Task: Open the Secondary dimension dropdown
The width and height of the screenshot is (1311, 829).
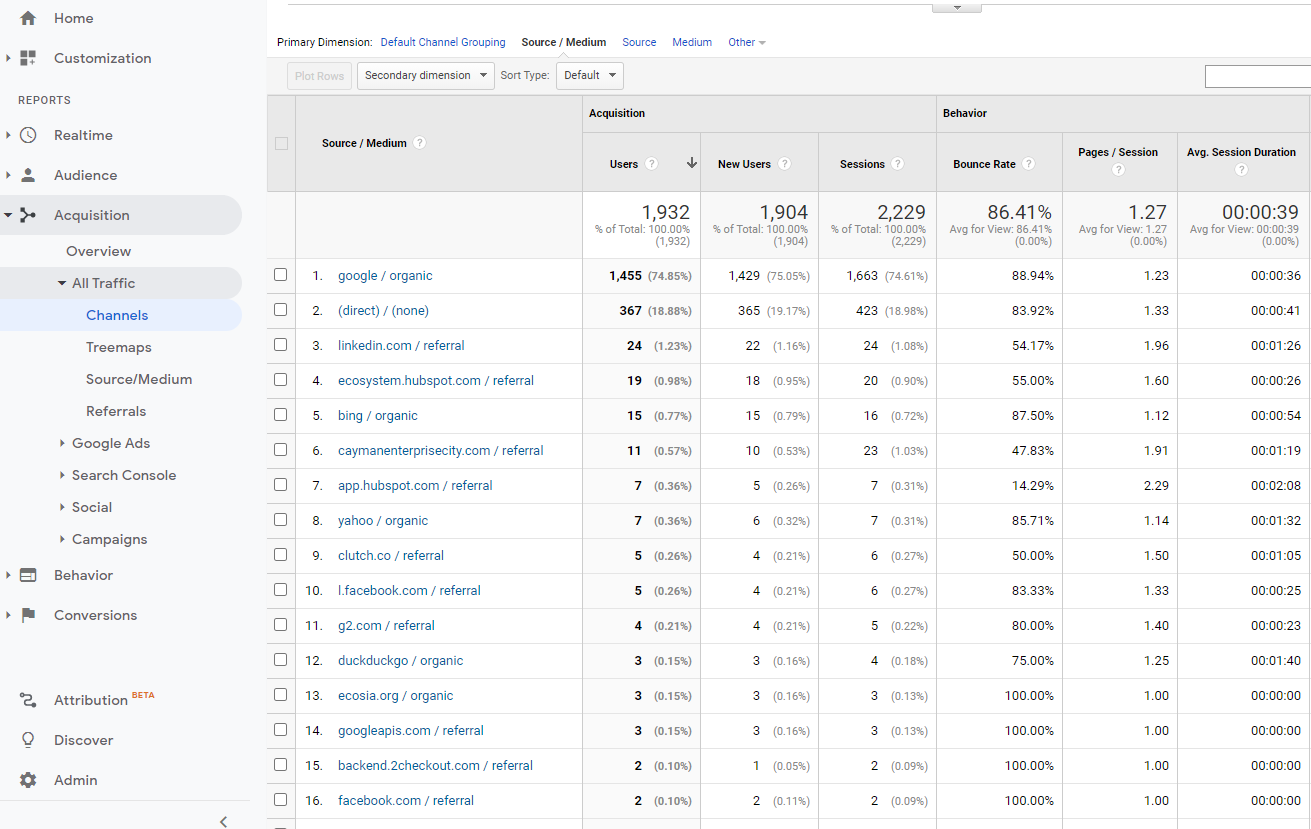Action: coord(426,76)
